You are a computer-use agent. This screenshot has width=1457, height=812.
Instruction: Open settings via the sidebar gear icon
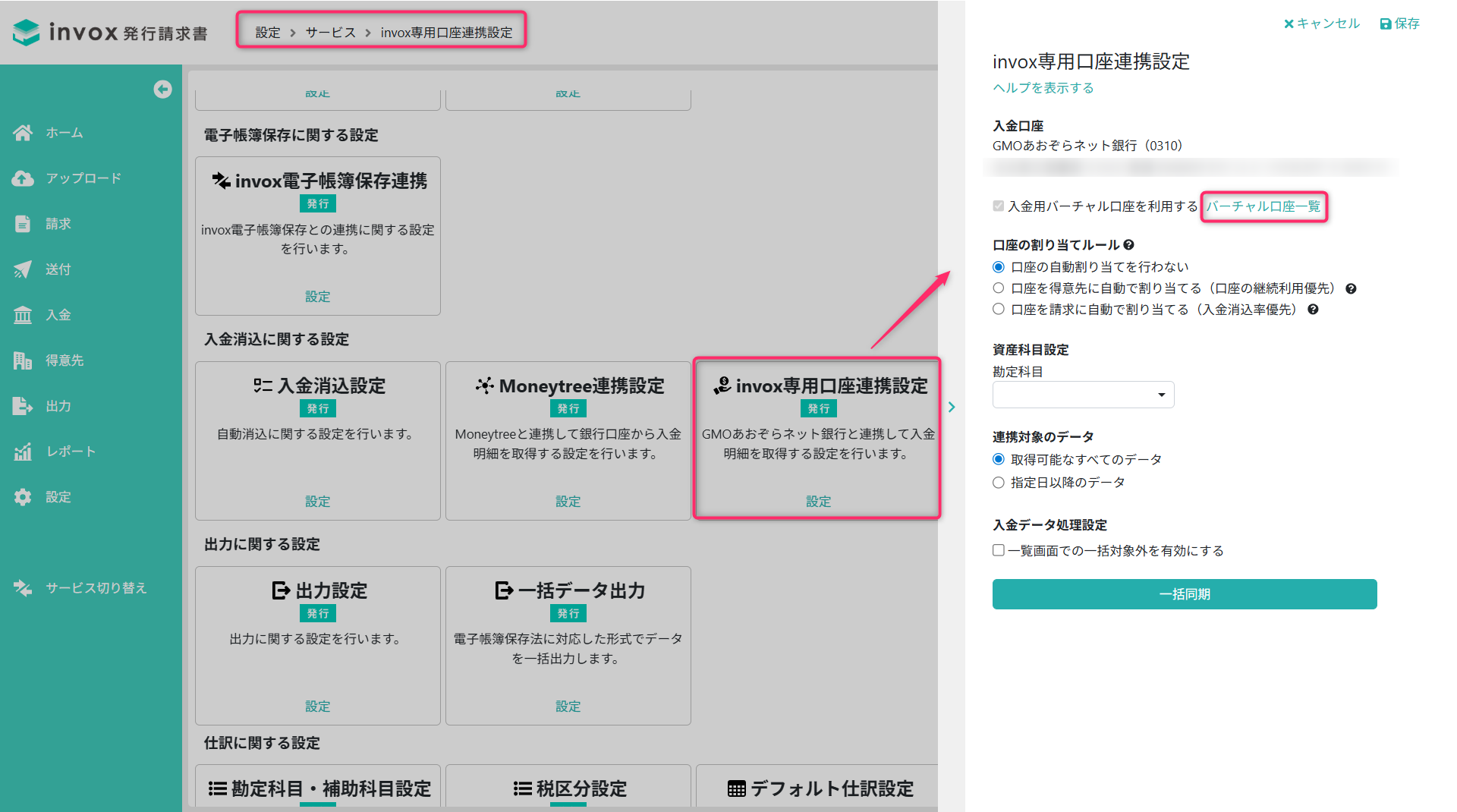[23, 497]
